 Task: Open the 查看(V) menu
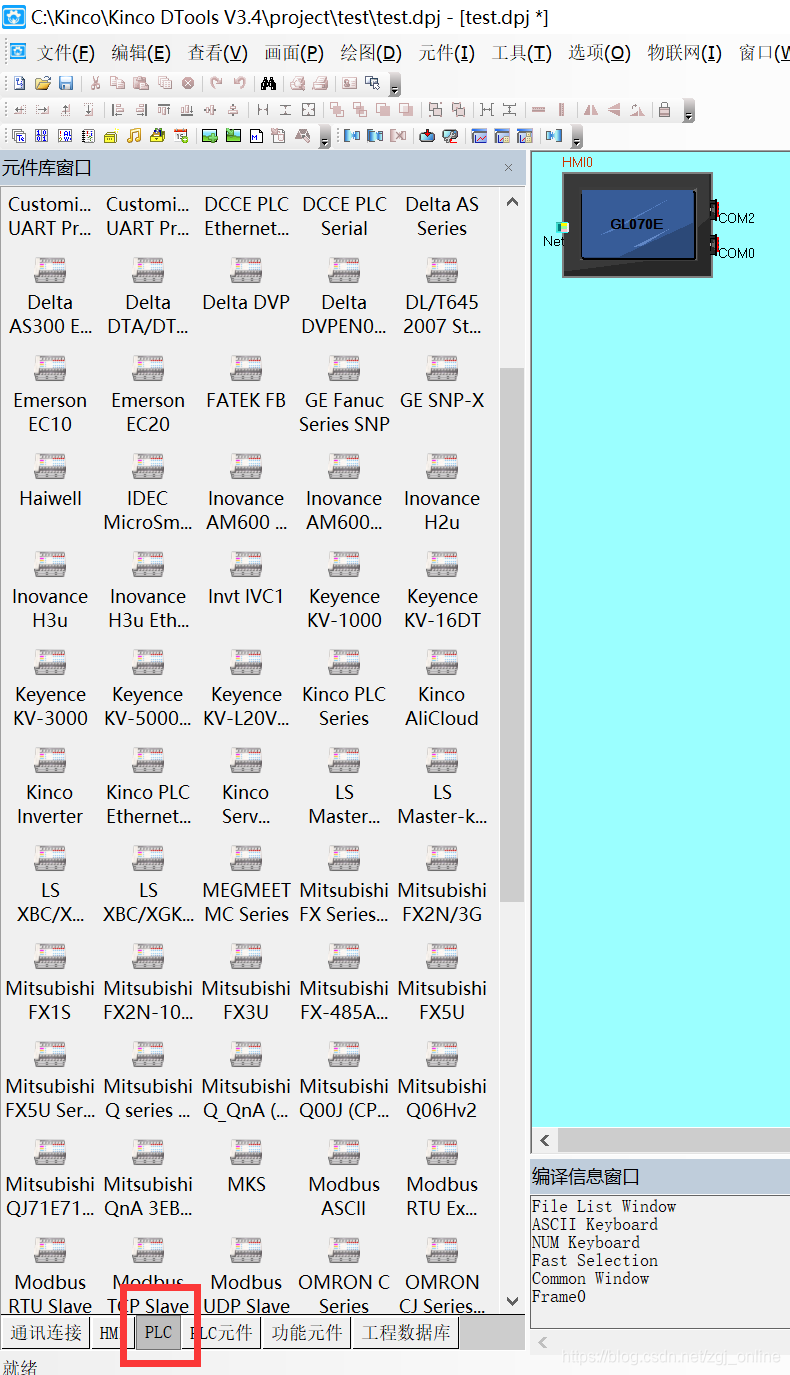pos(217,53)
